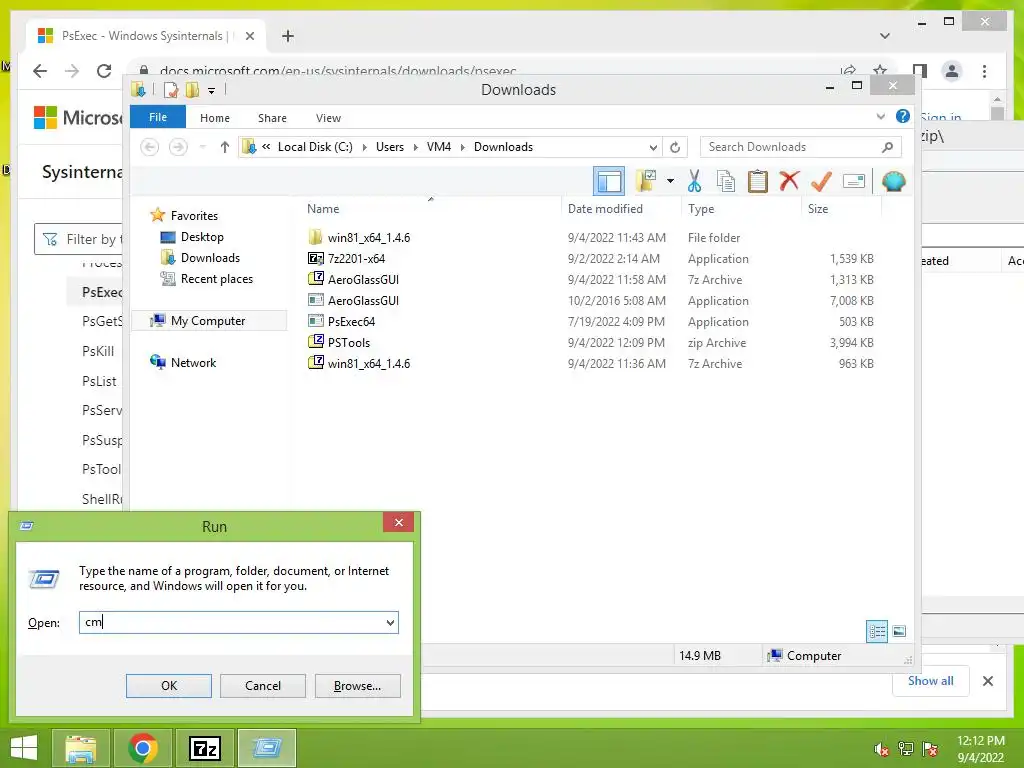Toggle the navigation pane button in toolbar
This screenshot has height=768, width=1024.
tap(609, 181)
